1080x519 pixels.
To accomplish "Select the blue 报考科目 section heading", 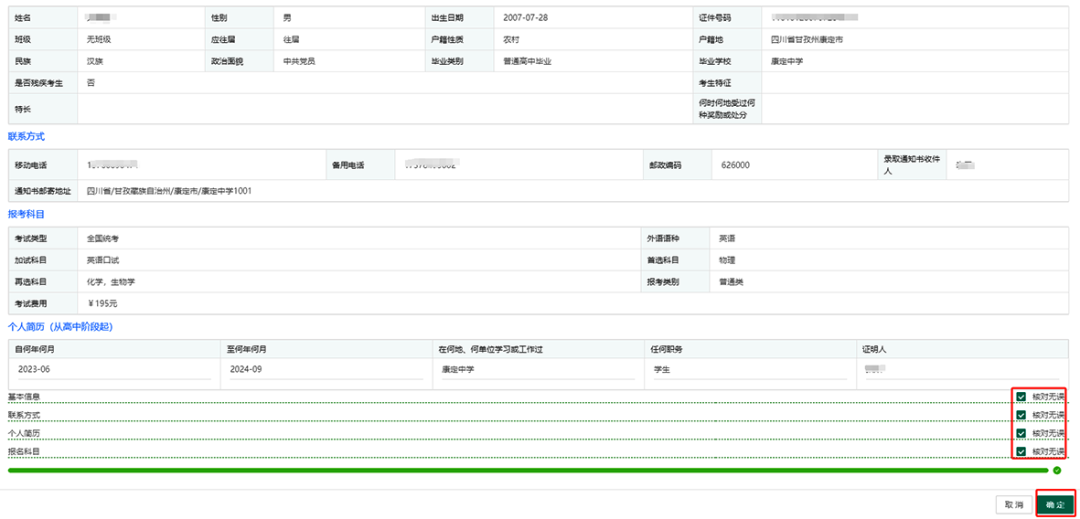I will [26, 214].
